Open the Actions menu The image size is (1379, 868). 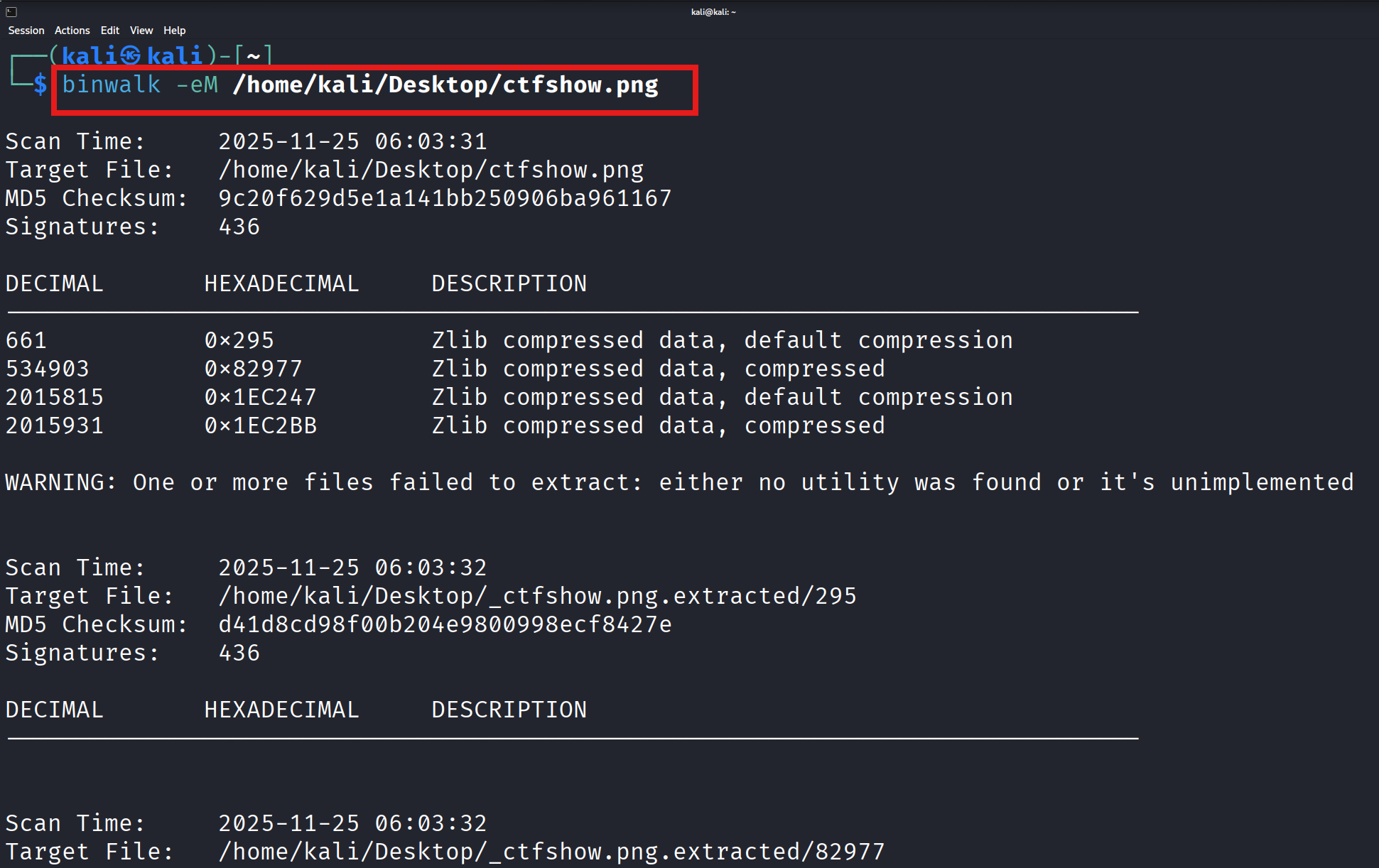tap(72, 31)
